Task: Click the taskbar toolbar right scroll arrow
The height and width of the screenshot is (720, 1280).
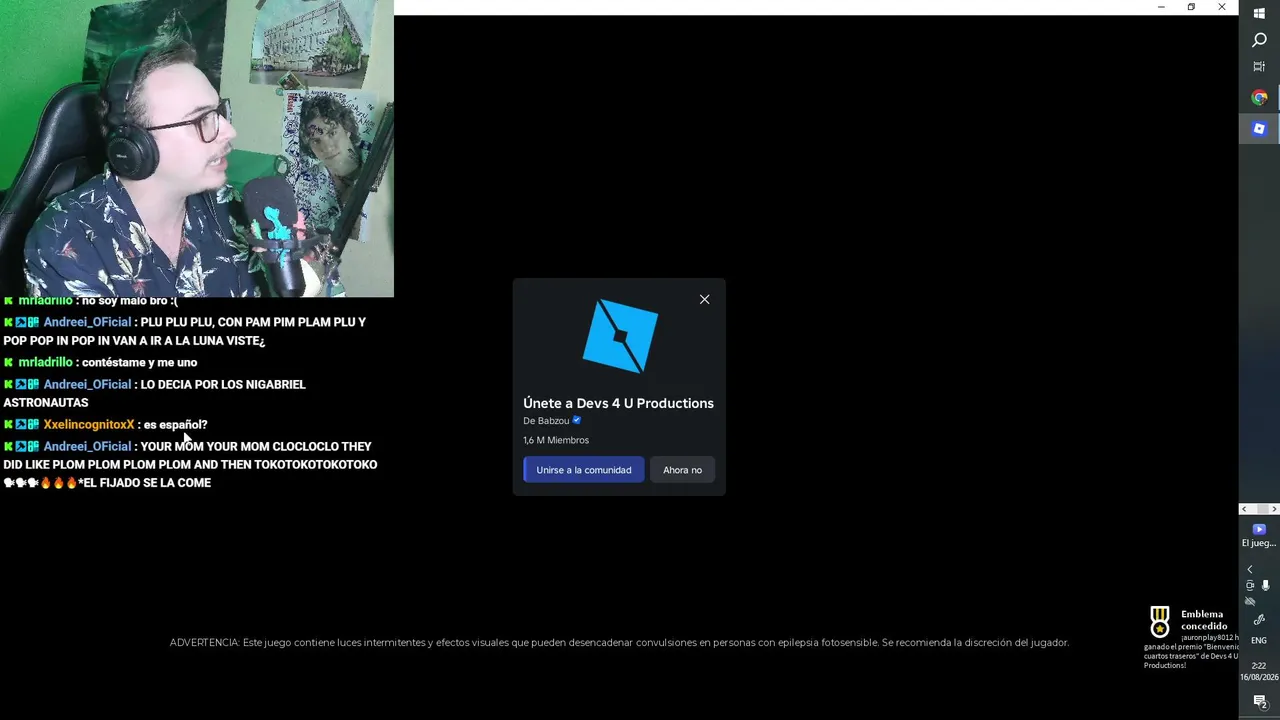Action: tap(1274, 509)
